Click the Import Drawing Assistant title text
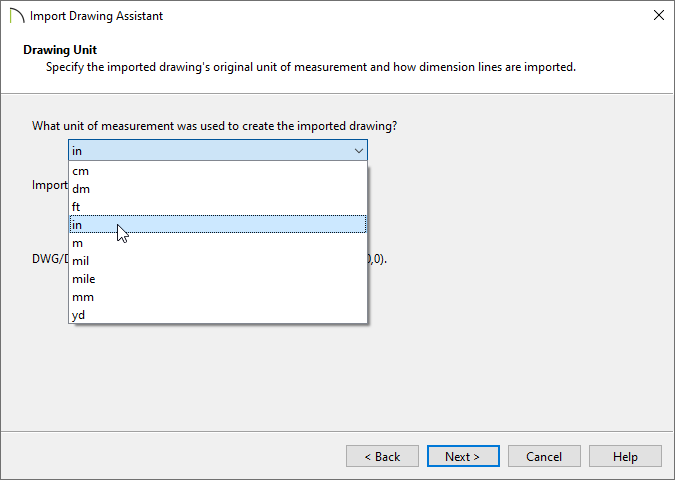675x480 pixels. point(96,16)
